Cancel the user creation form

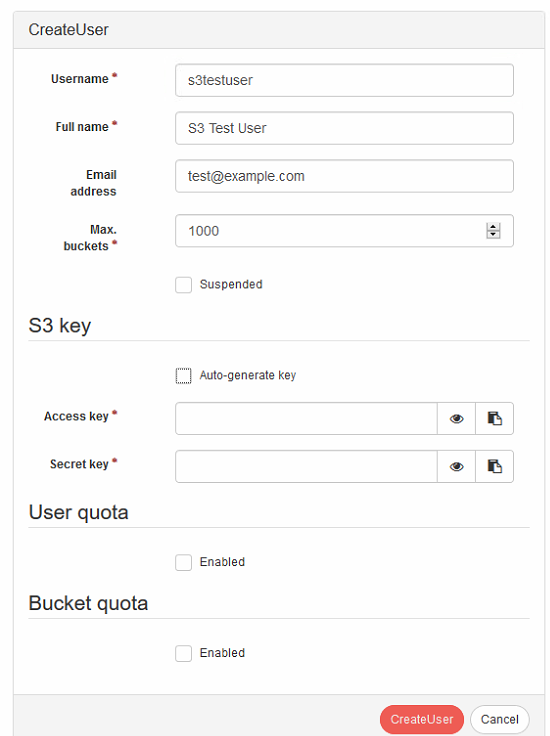[x=500, y=719]
